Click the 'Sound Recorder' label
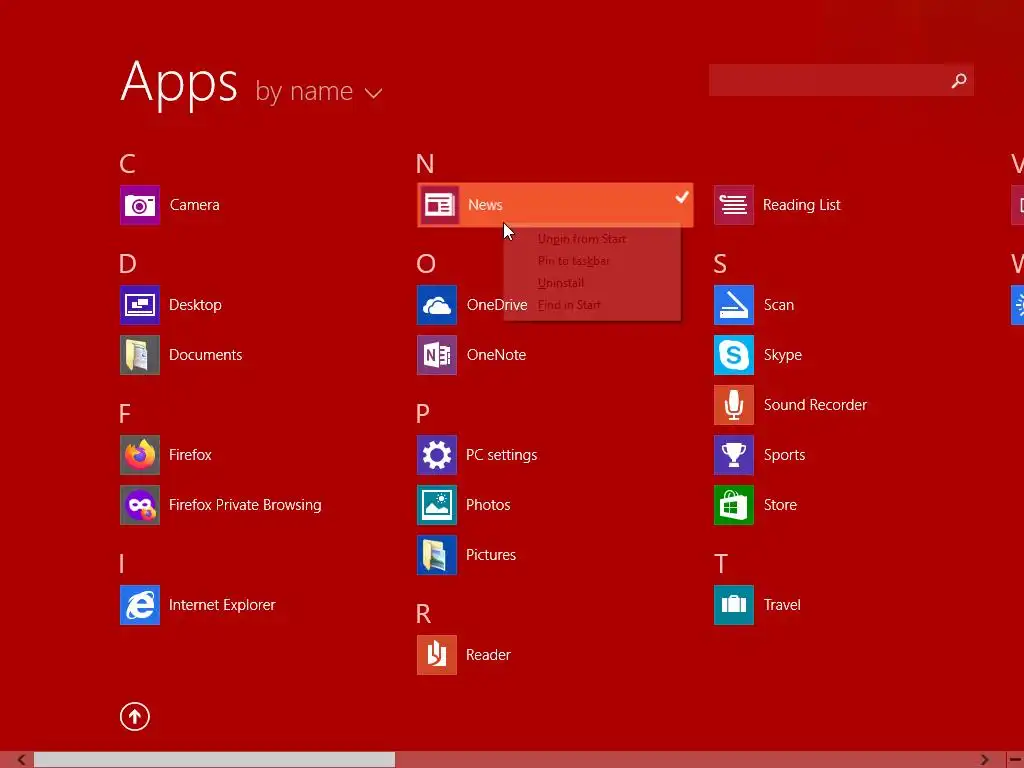 (815, 405)
